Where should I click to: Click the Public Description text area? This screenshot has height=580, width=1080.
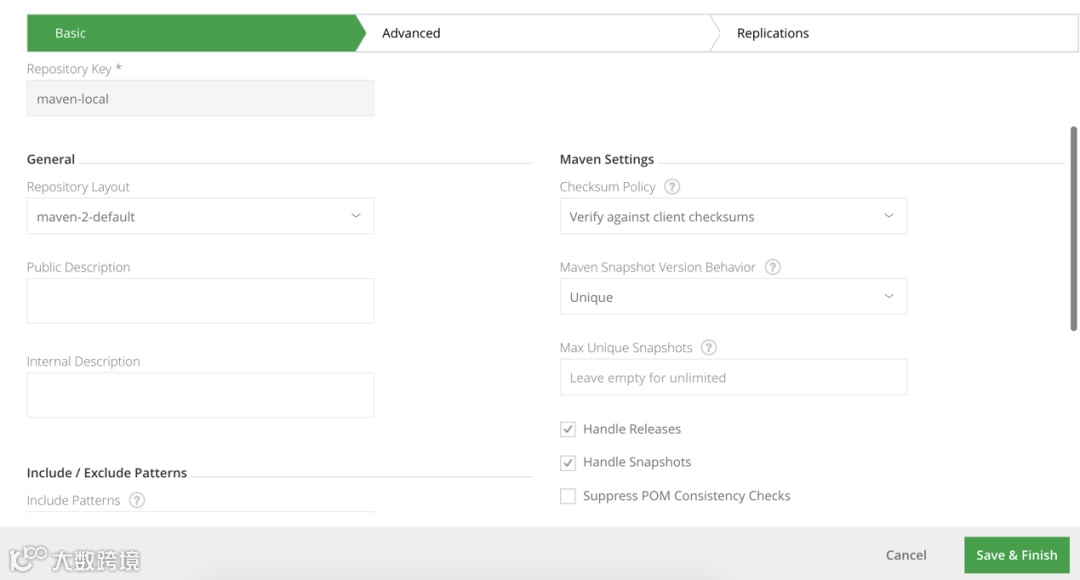(200, 300)
